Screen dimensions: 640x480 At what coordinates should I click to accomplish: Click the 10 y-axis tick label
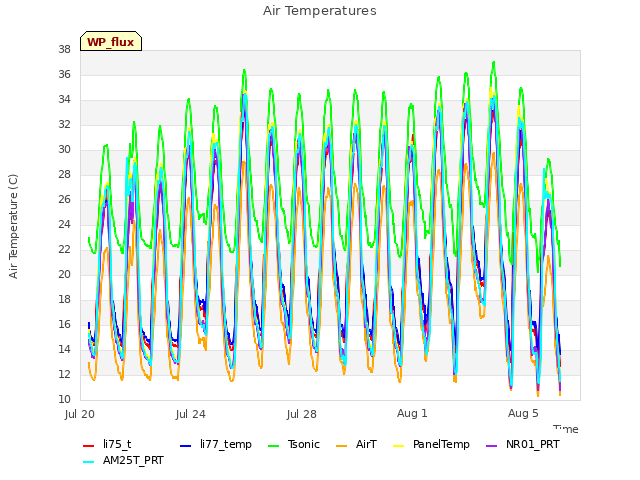64,399
